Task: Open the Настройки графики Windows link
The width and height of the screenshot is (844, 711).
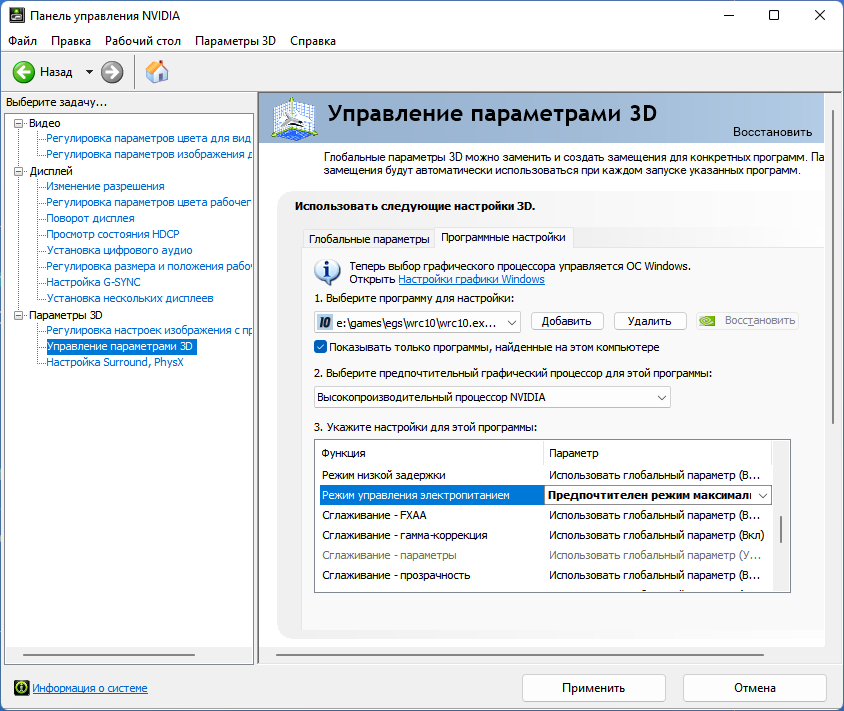Action: tap(471, 279)
